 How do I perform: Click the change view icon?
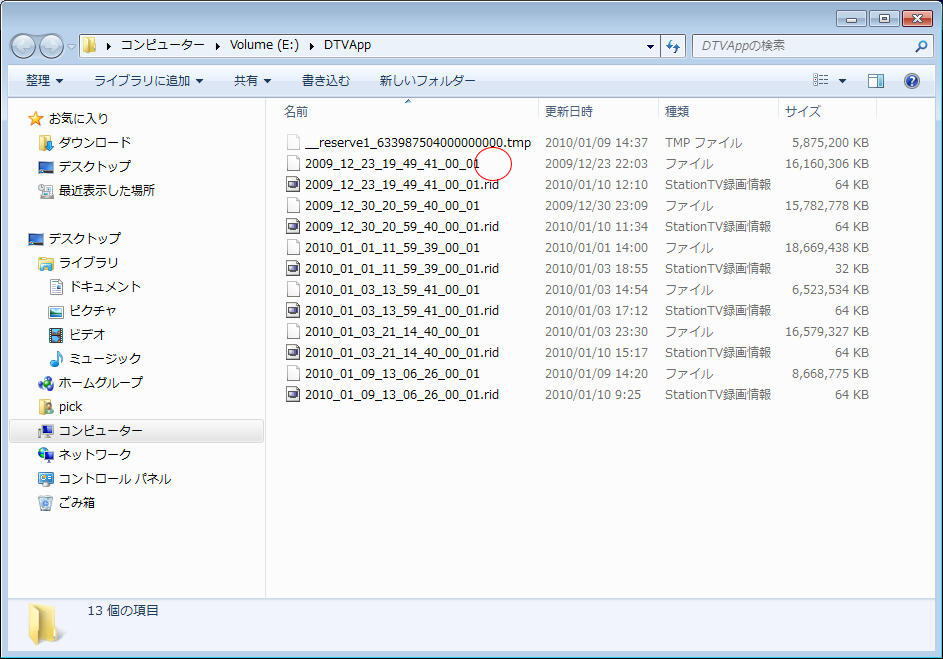point(820,80)
